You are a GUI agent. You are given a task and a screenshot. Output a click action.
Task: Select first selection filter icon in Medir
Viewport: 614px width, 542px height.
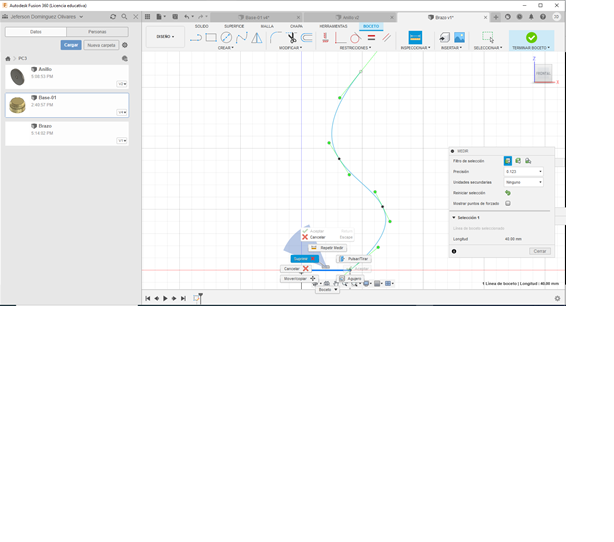coord(508,161)
